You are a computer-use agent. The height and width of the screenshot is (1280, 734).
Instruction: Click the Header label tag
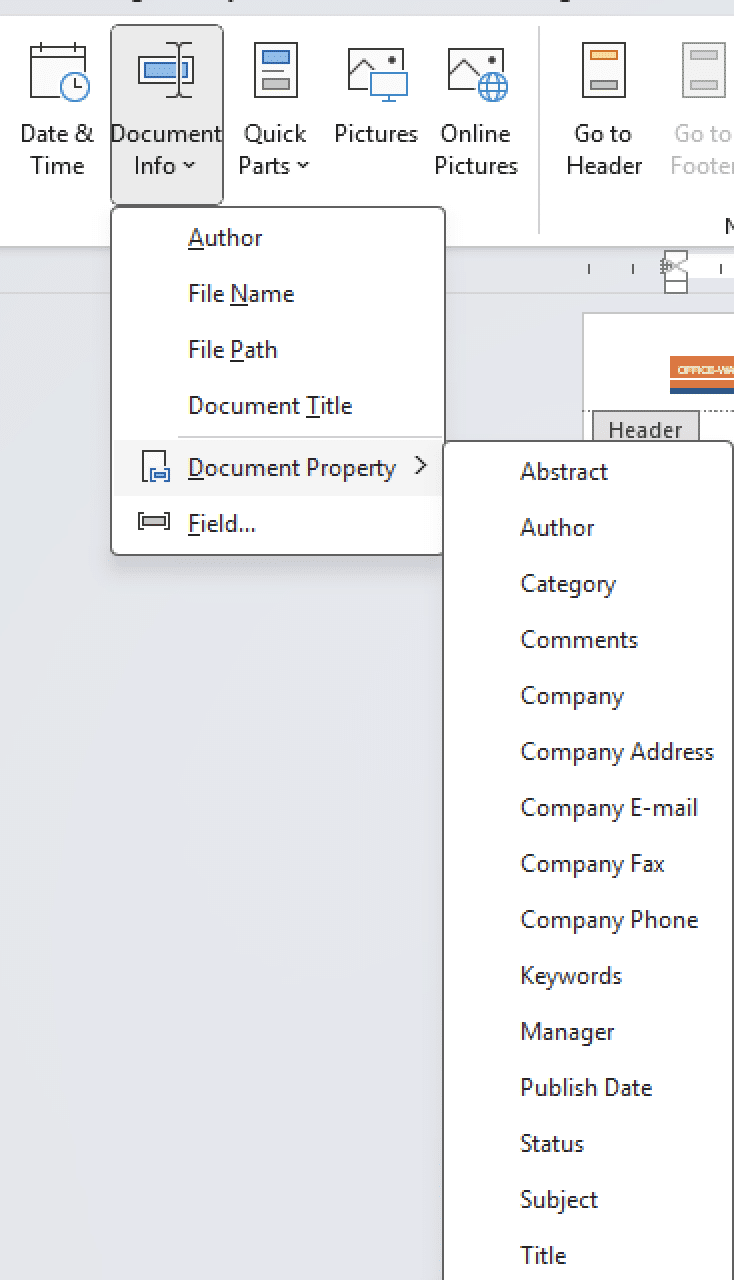pyautogui.click(x=645, y=430)
